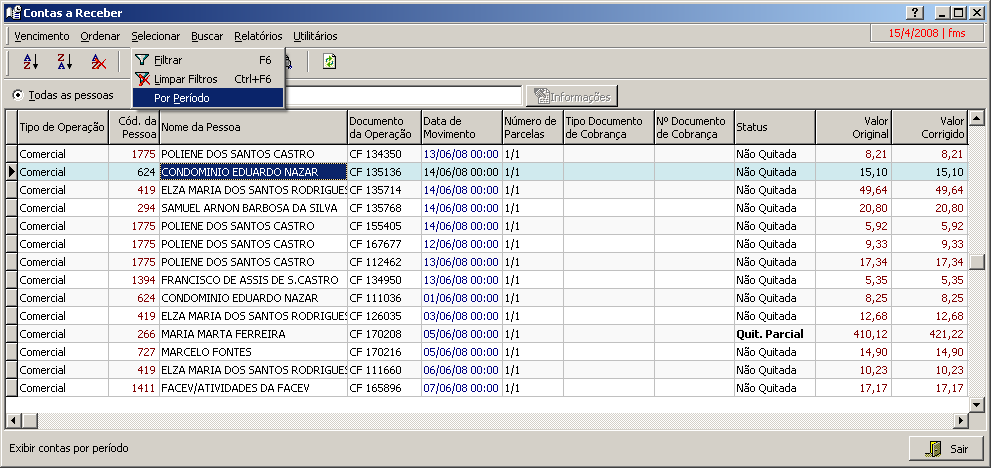Click the Tipo de Operação column header
Image resolution: width=991 pixels, height=468 pixels.
[x=63, y=127]
